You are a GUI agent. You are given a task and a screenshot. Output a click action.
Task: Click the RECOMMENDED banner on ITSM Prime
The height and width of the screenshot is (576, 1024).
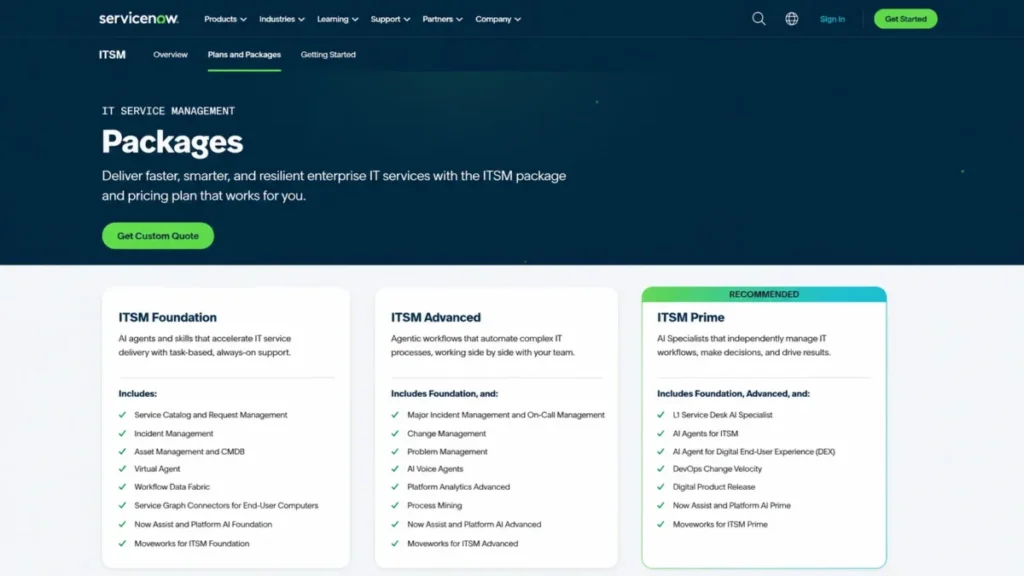764,295
